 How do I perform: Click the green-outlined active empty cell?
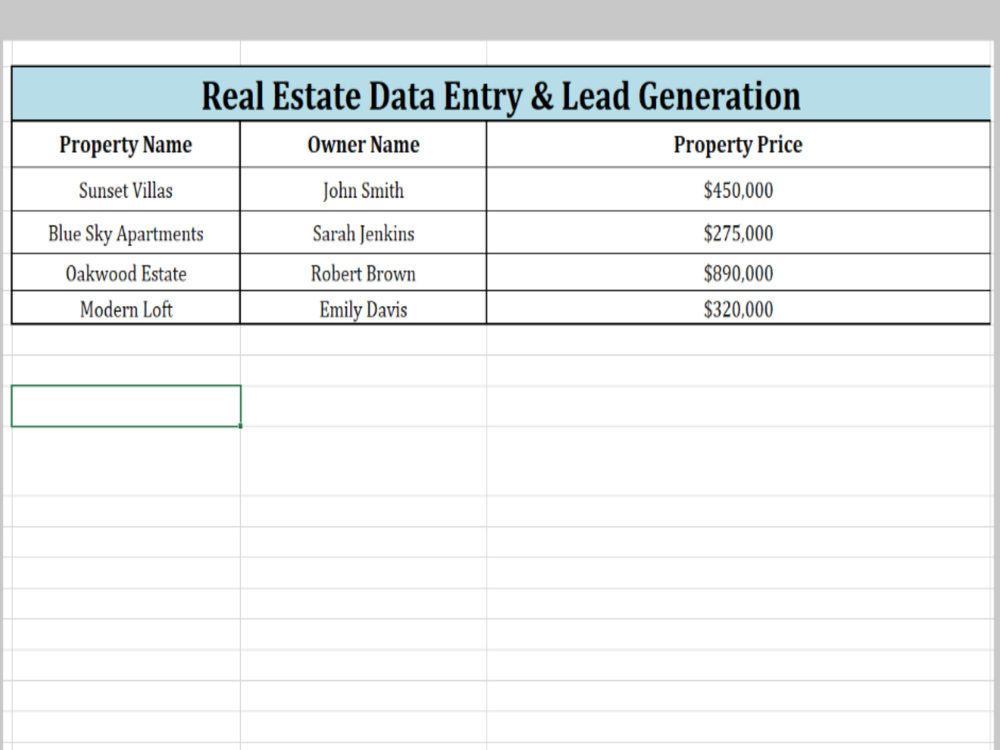coord(126,406)
